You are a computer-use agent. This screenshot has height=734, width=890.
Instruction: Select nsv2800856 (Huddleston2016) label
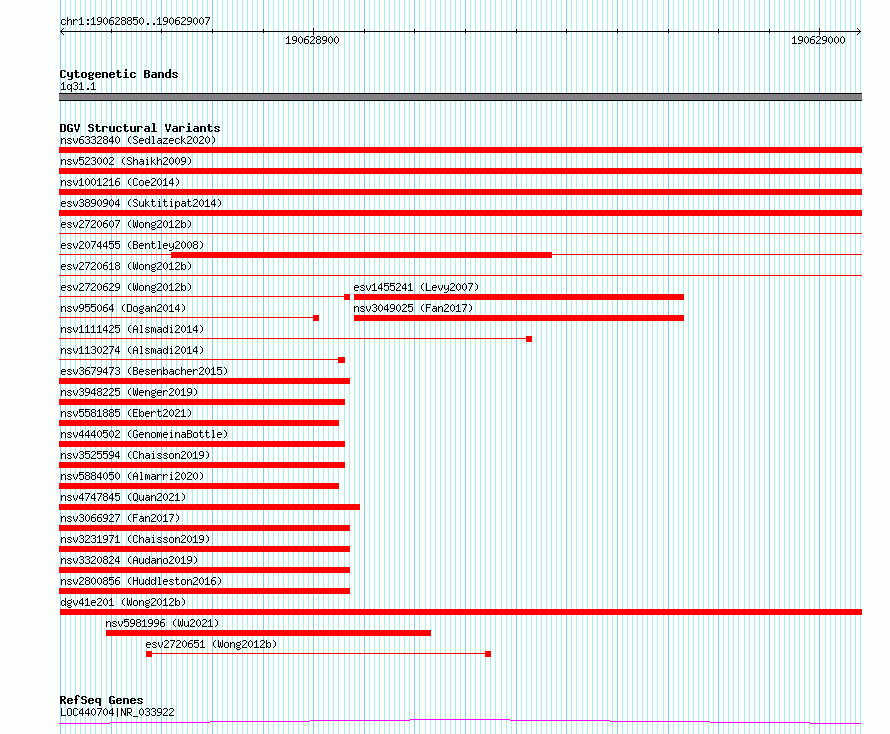141,581
